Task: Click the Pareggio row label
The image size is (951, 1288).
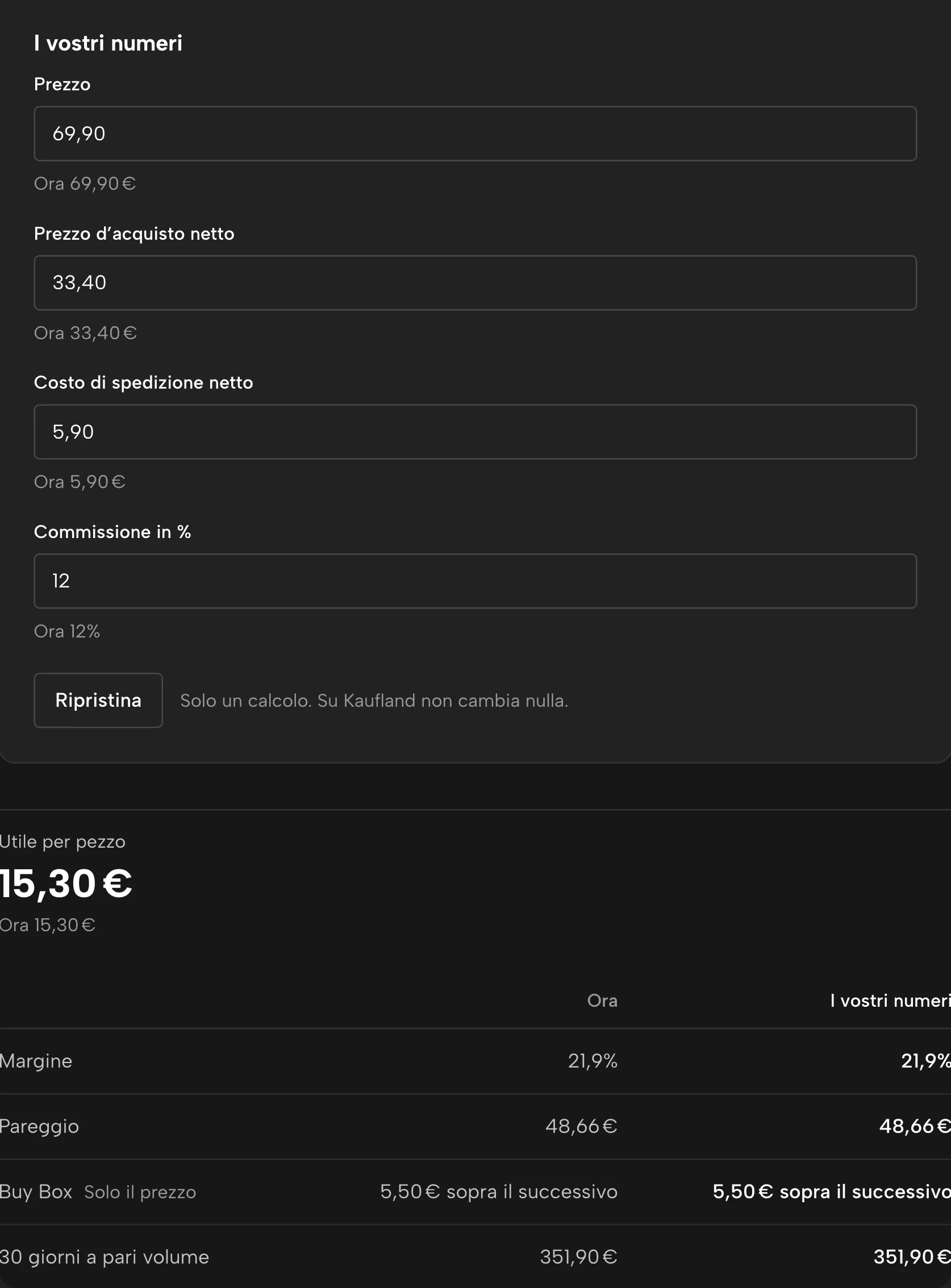Action: [40, 1126]
